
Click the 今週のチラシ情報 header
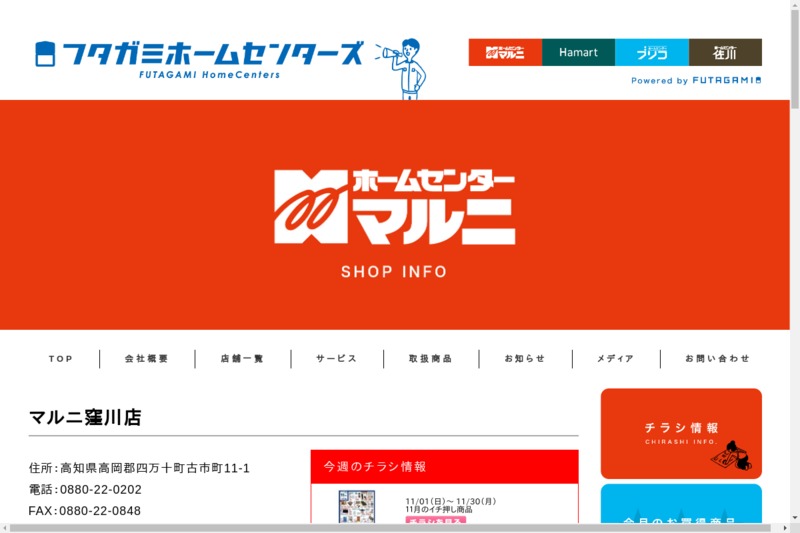tap(444, 467)
